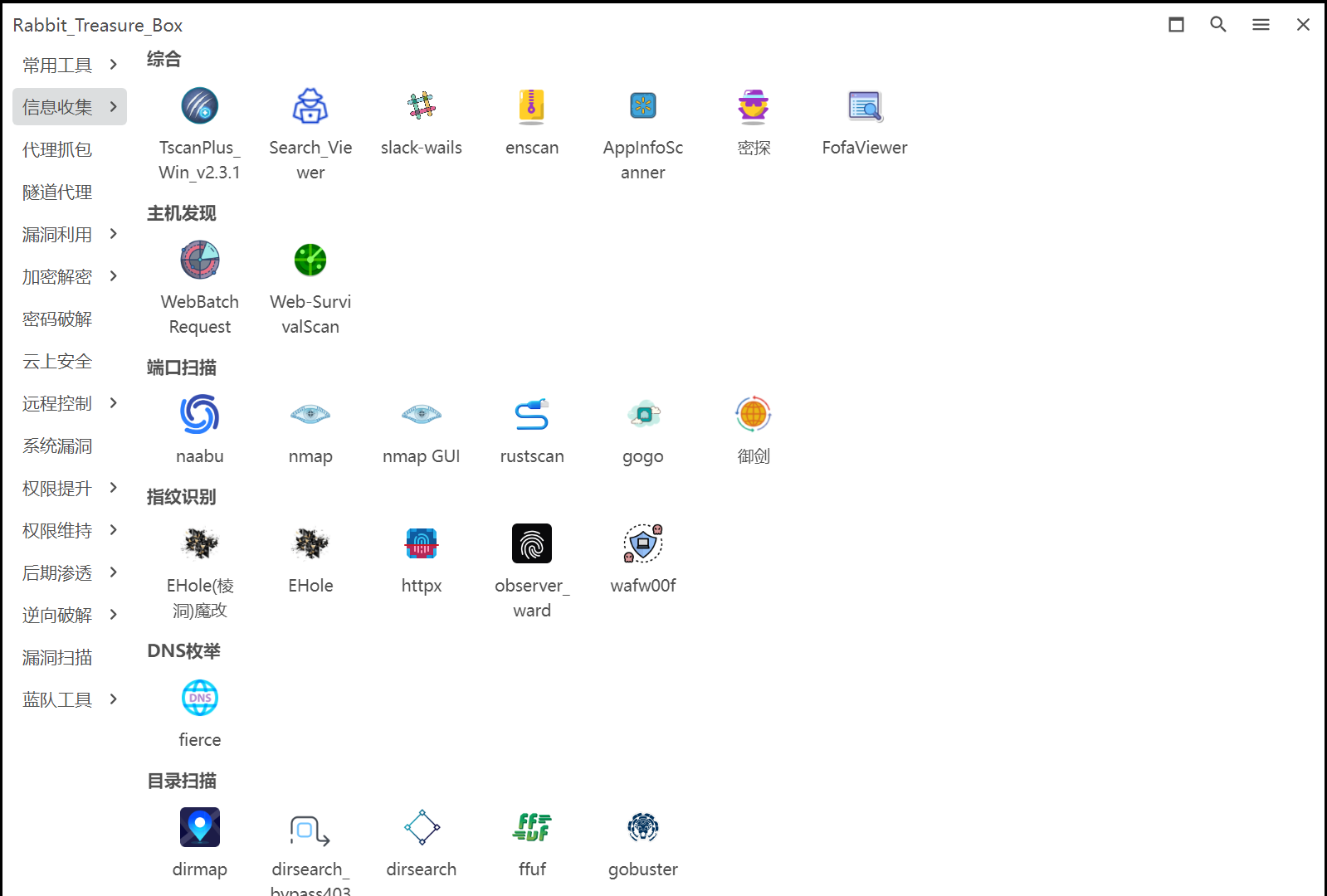
Task: Expand the 蓝队工具 category chevron
Action: click(x=114, y=699)
